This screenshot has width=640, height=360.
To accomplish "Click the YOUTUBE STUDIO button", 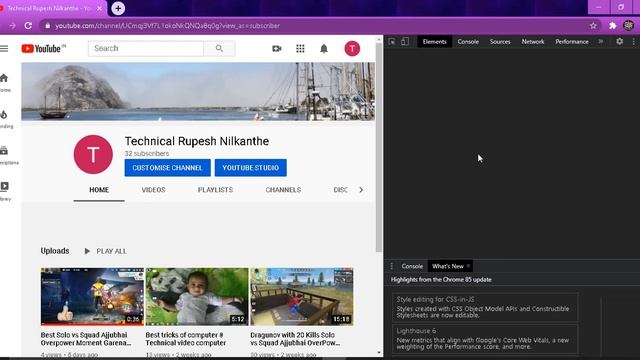I will (251, 168).
